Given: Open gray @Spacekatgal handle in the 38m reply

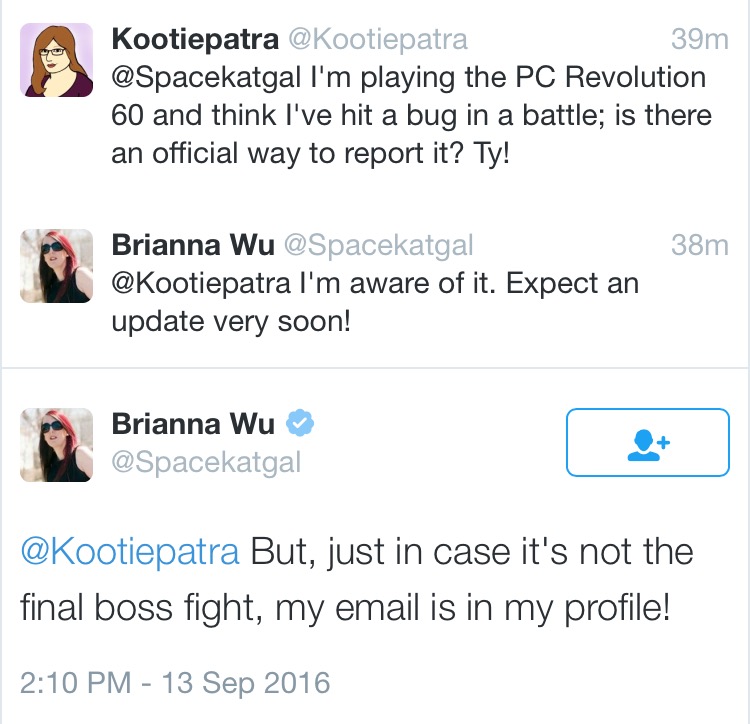Looking at the screenshot, I should (x=379, y=246).
